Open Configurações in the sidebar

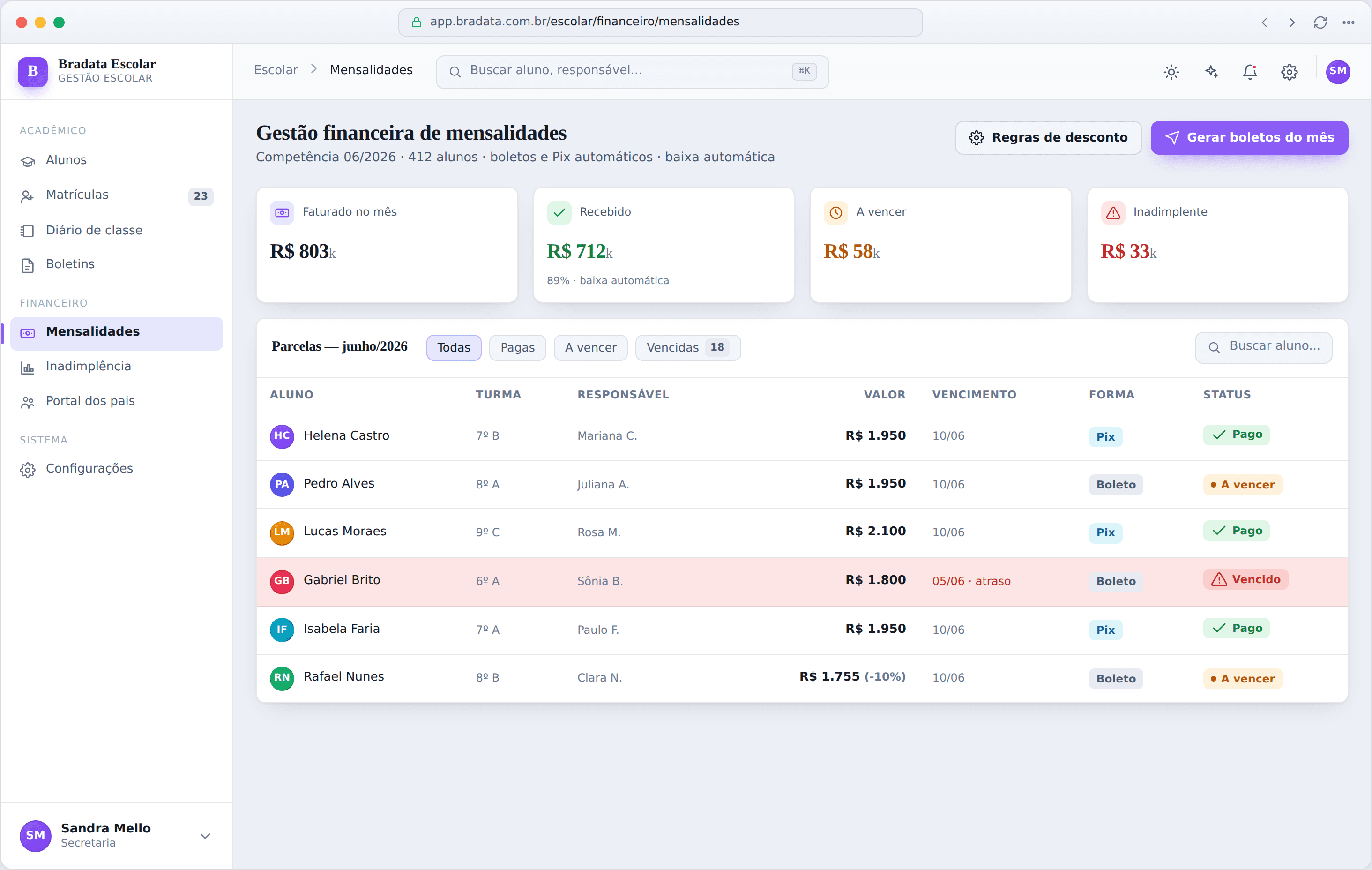(x=116, y=469)
